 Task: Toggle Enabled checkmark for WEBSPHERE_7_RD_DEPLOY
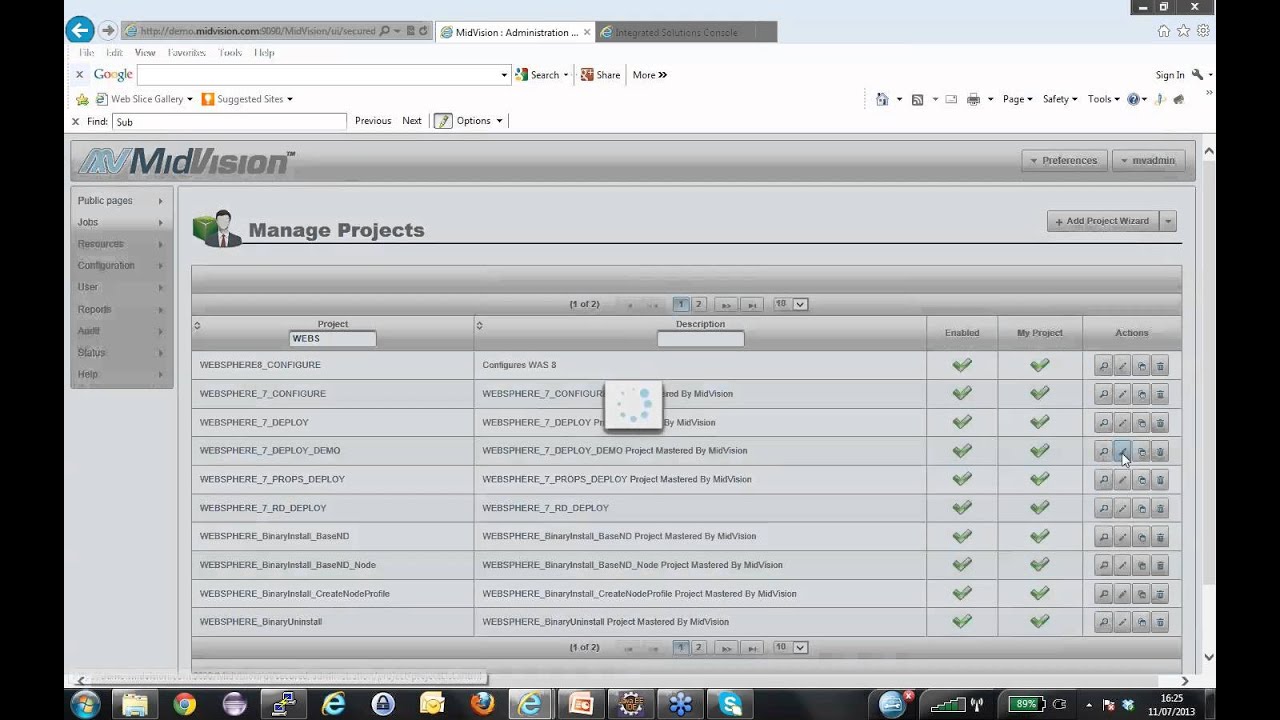(962, 508)
